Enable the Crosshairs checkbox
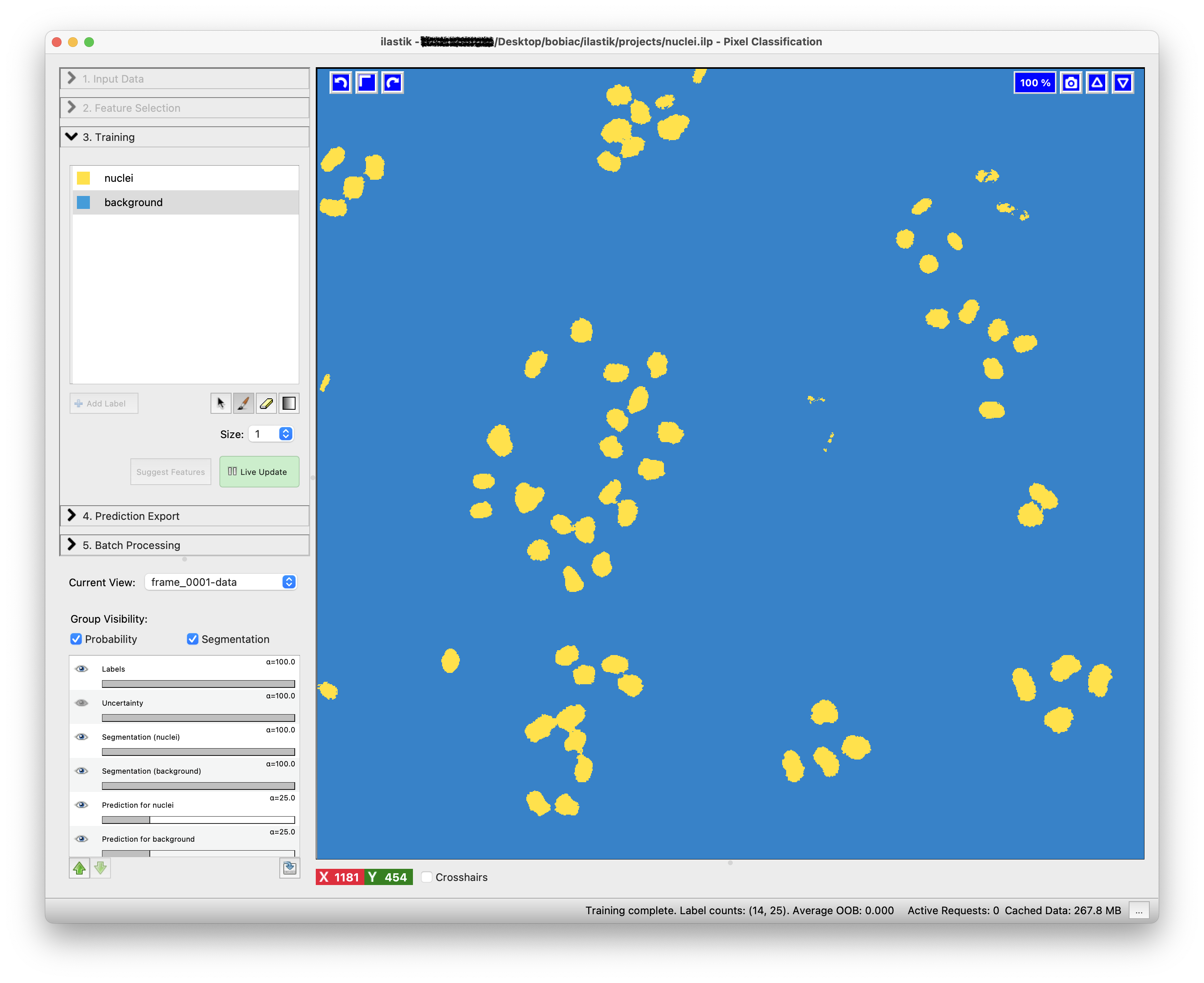This screenshot has height=983, width=1204. pos(427,877)
